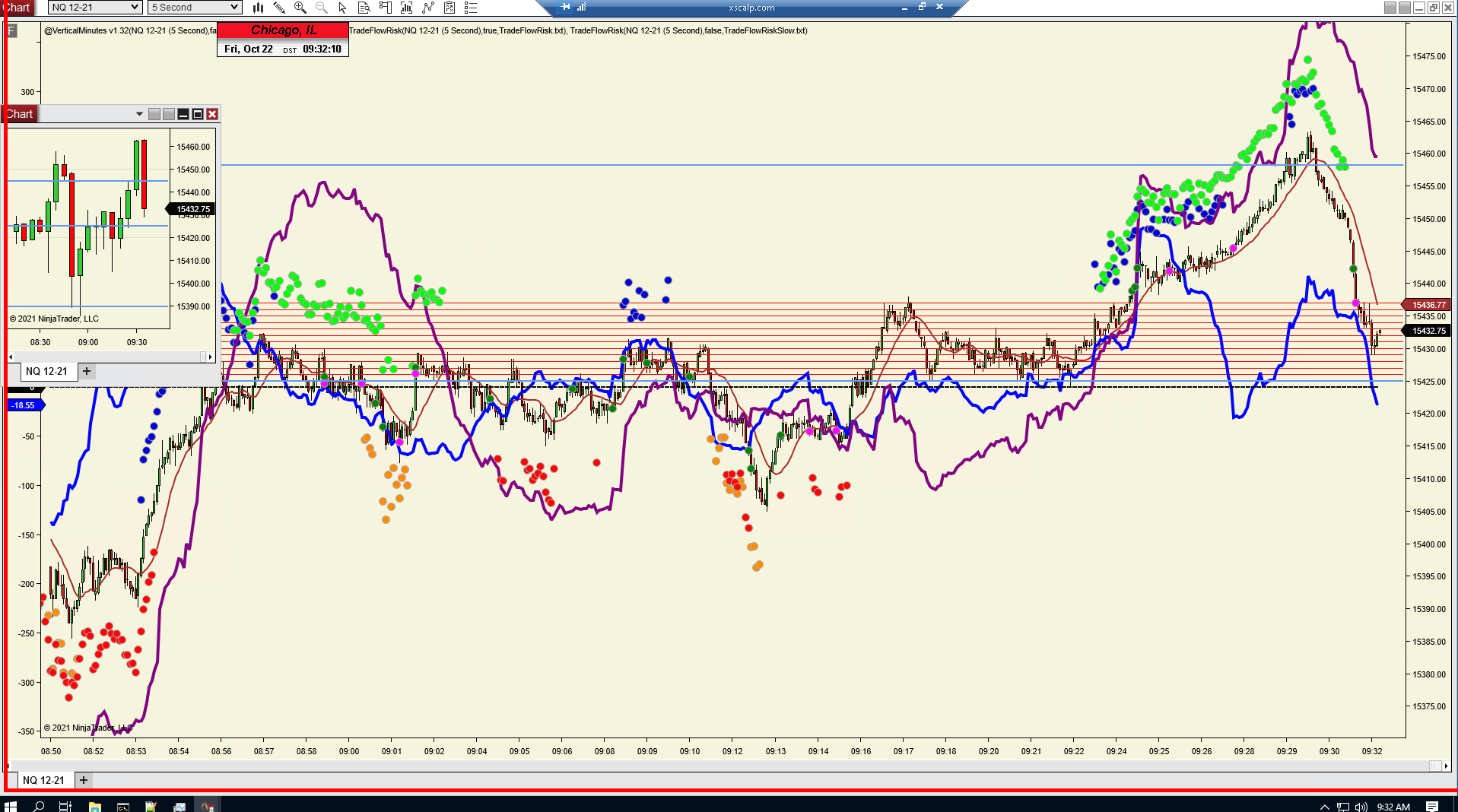This screenshot has width=1458, height=812.
Task: Click left arrow of small chart scrollbar
Action: pos(11,357)
